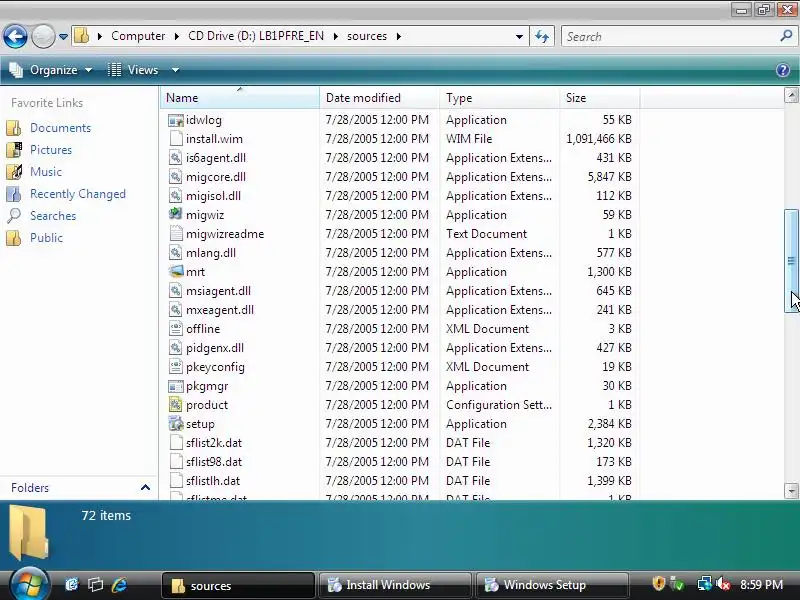The height and width of the screenshot is (600, 800).
Task: Click the network tray icon
Action: pos(705,584)
